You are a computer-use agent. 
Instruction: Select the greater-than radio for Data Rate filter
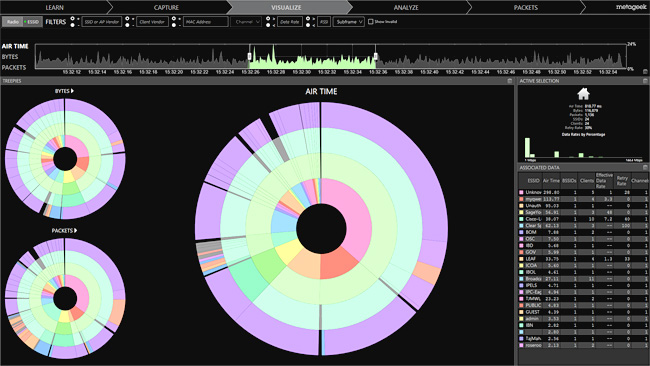click(x=268, y=19)
